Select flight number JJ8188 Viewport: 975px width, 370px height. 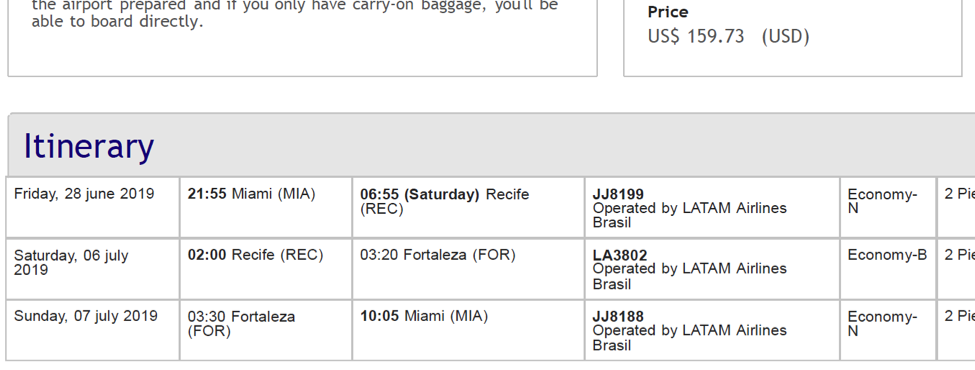pyautogui.click(x=618, y=317)
